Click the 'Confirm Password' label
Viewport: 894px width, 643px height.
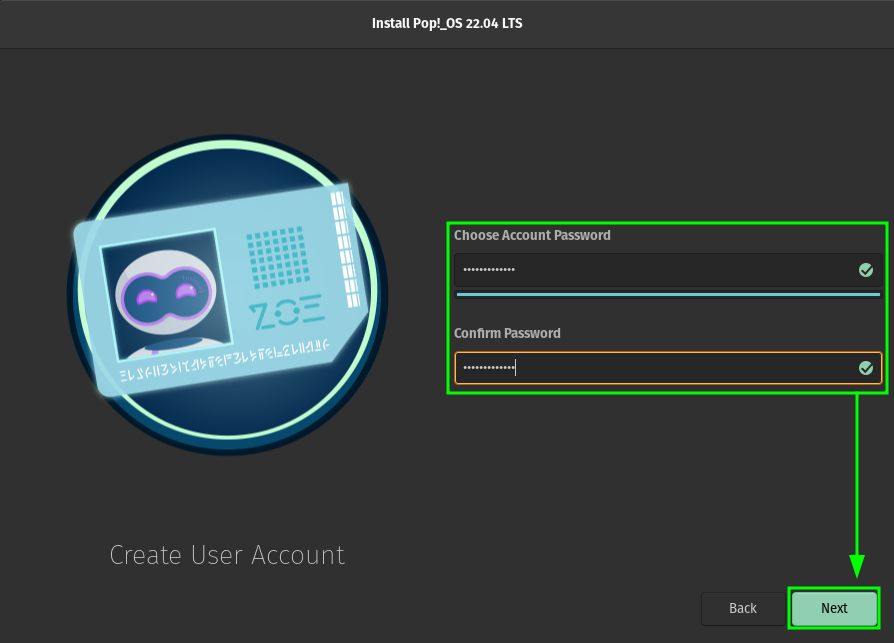[x=507, y=333]
